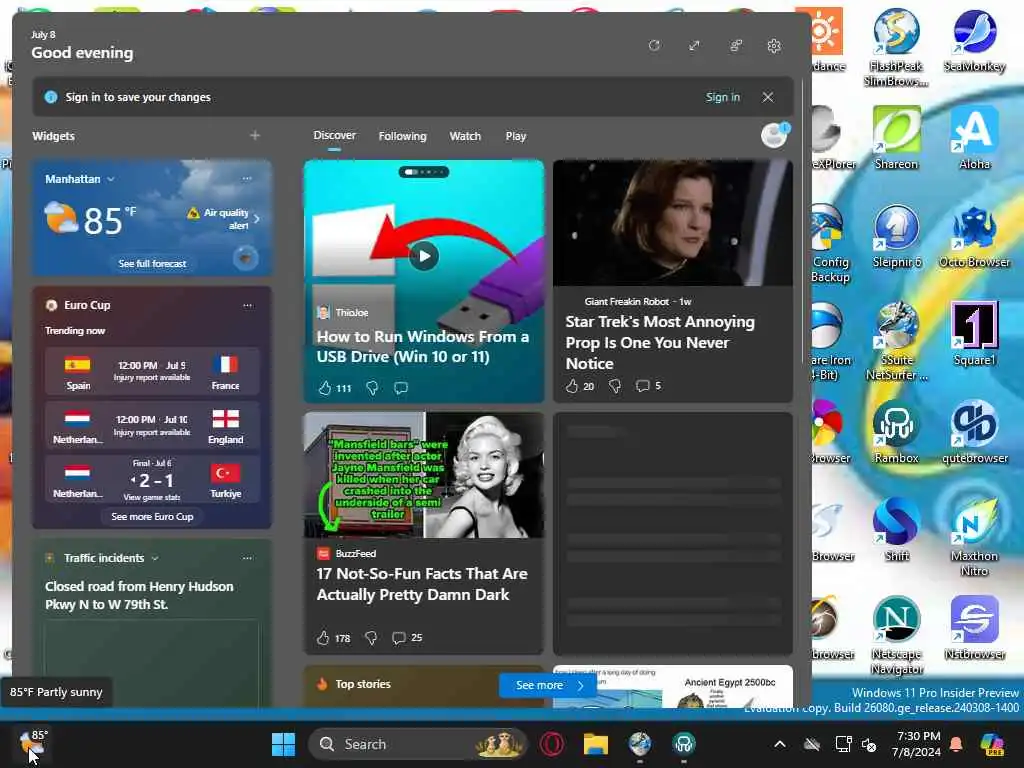Open profile avatar with notification badge
The image size is (1024, 768).
tap(775, 135)
